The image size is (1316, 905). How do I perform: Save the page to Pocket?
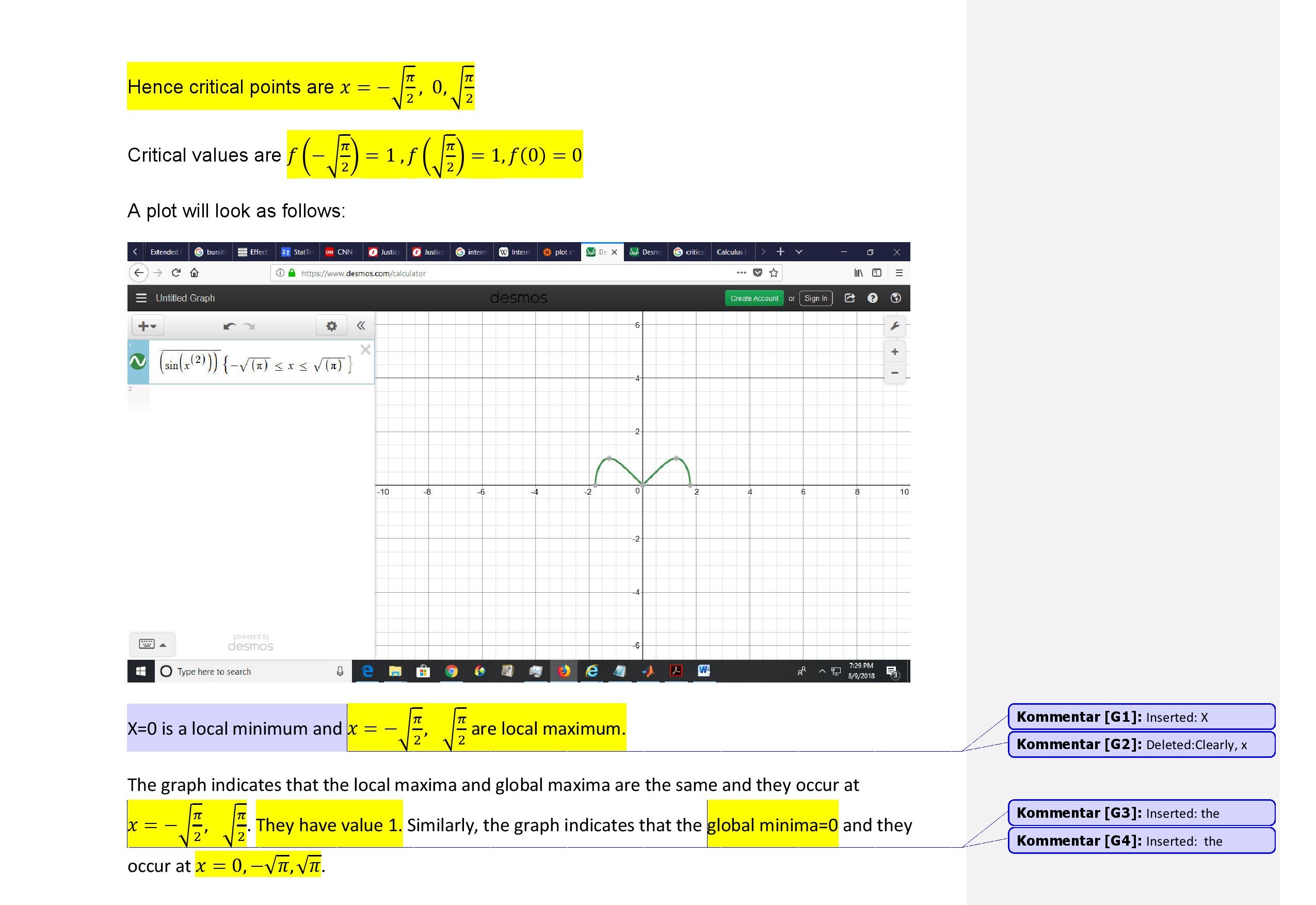pos(758,273)
